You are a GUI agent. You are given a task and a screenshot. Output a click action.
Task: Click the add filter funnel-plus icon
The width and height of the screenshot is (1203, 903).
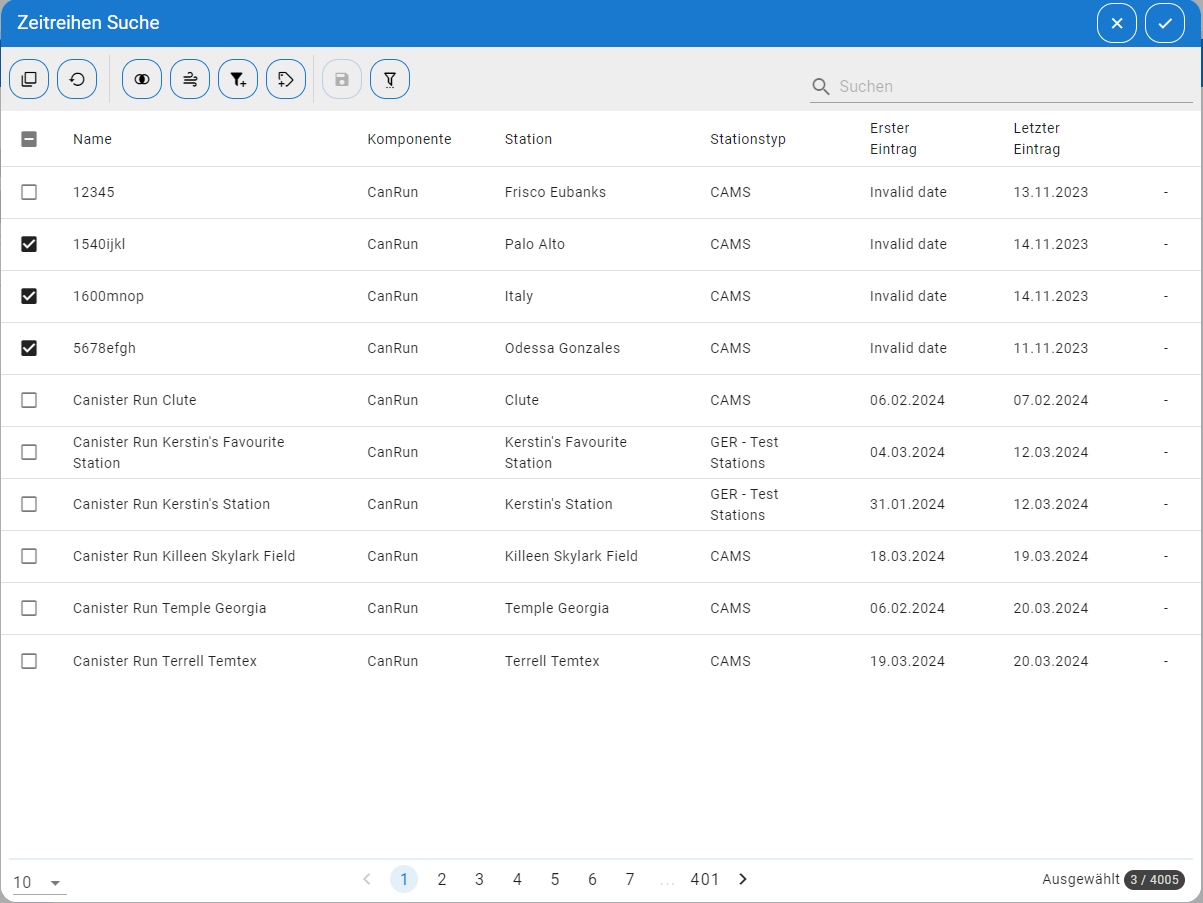238,79
